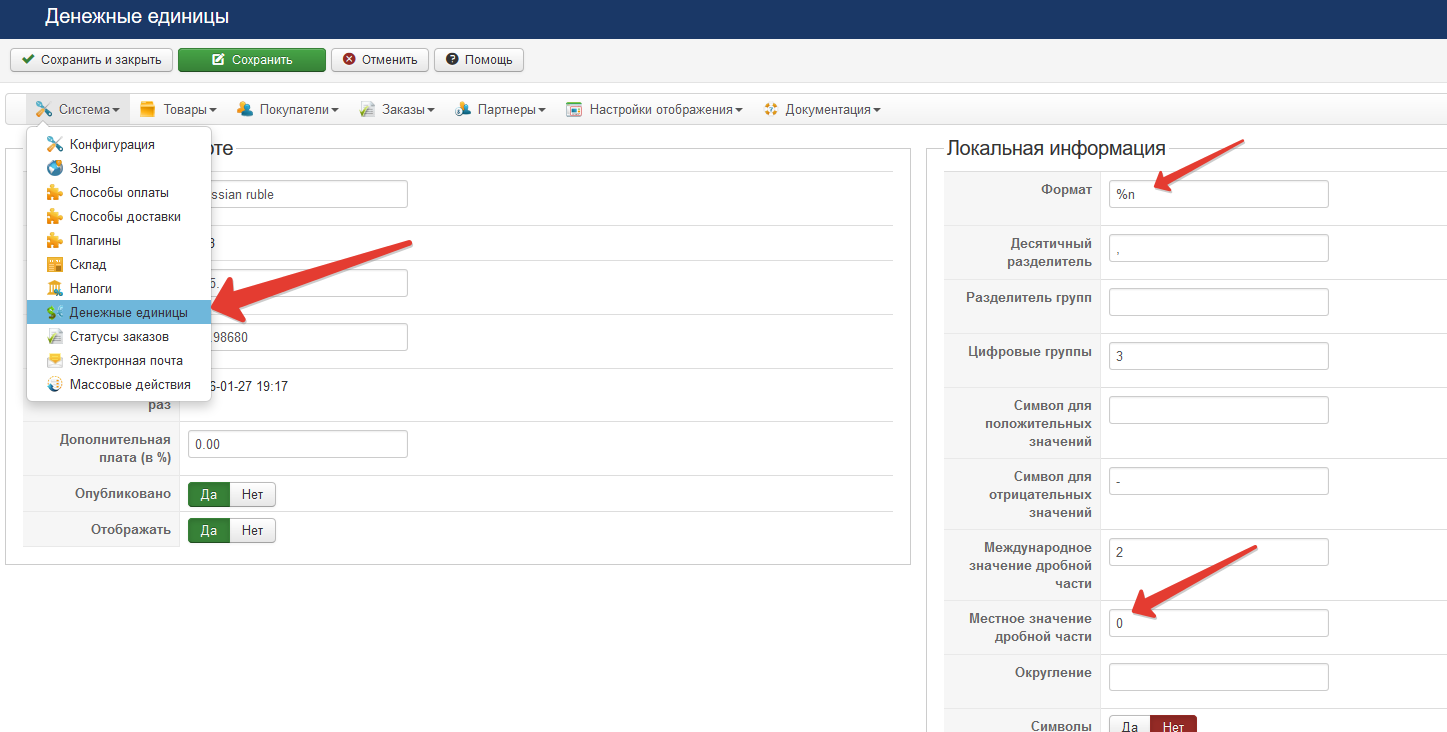Expand the Заказы dropdown menu
Viewport: 1447px width, 732px height.
397,110
